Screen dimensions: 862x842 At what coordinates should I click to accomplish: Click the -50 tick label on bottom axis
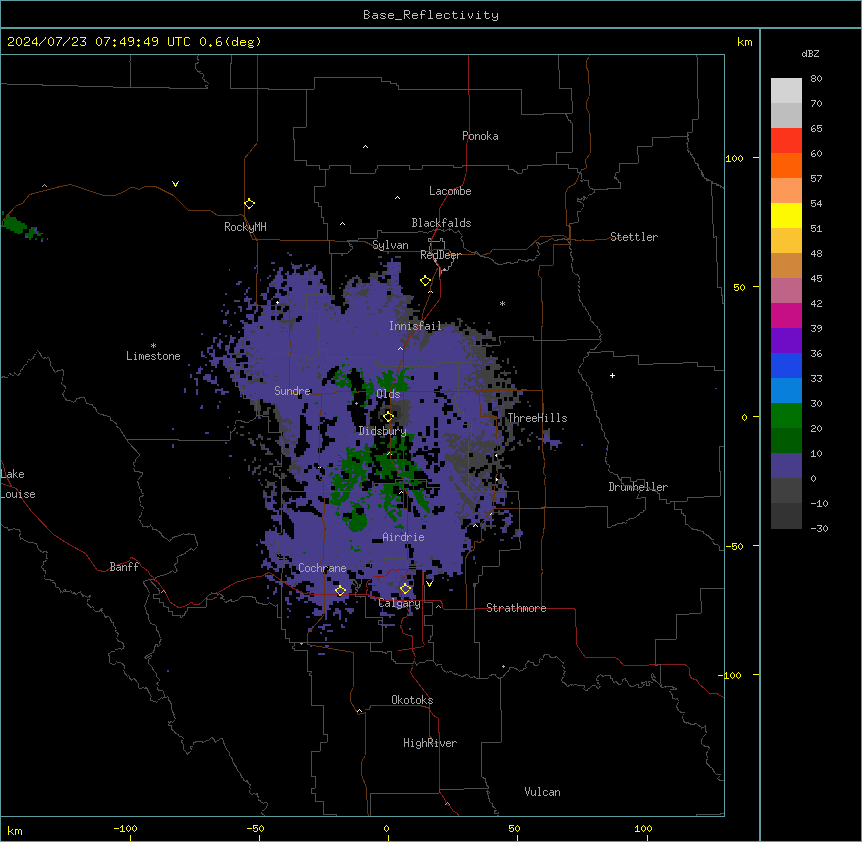pyautogui.click(x=255, y=828)
